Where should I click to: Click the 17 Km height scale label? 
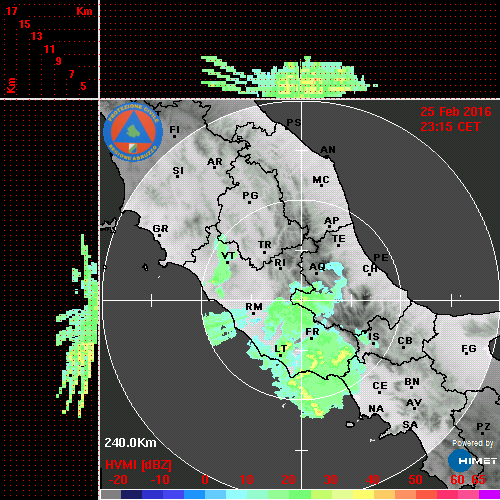[11, 11]
